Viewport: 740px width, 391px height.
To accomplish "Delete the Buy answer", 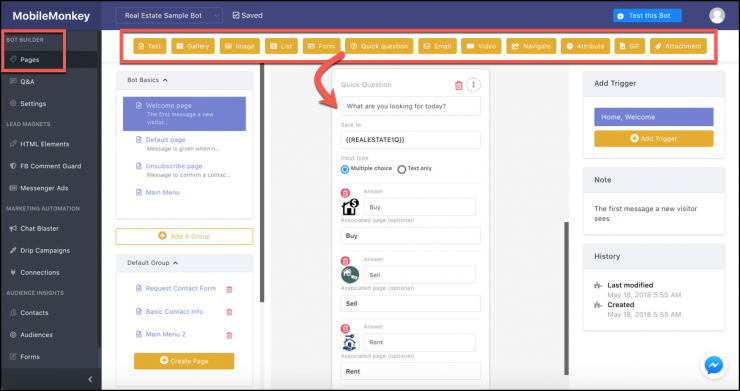I will [x=345, y=193].
